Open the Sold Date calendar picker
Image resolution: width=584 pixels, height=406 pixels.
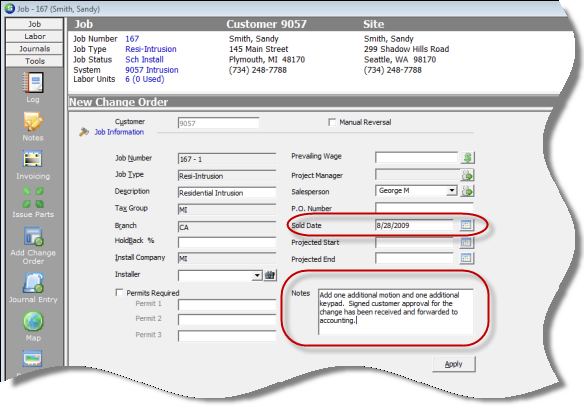tap(466, 225)
